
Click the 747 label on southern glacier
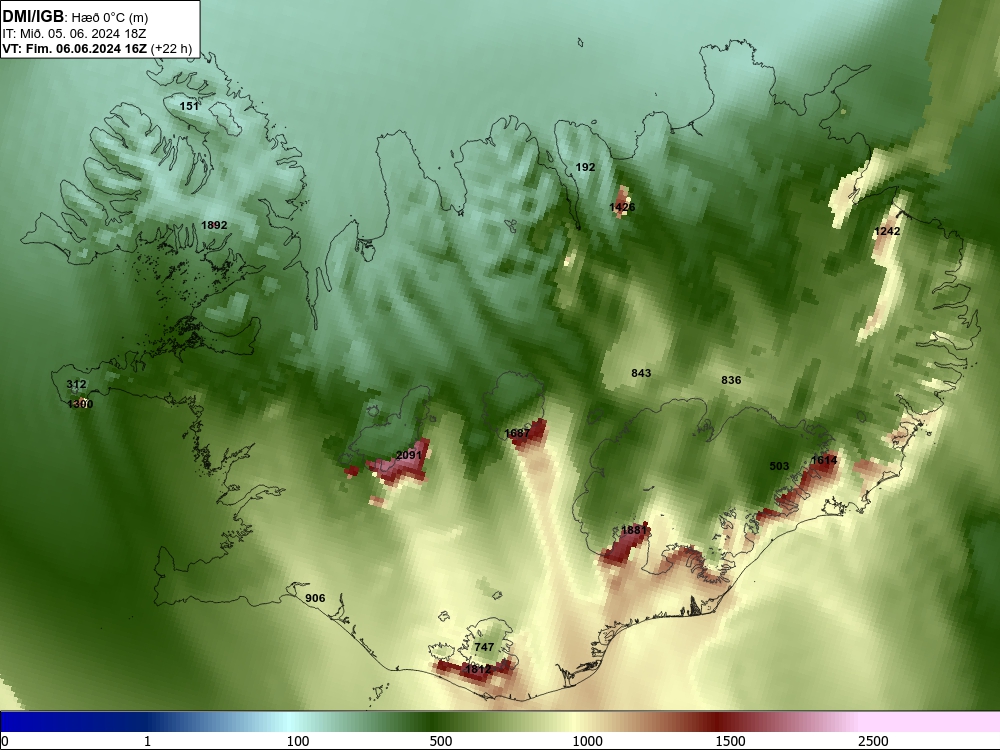484,647
